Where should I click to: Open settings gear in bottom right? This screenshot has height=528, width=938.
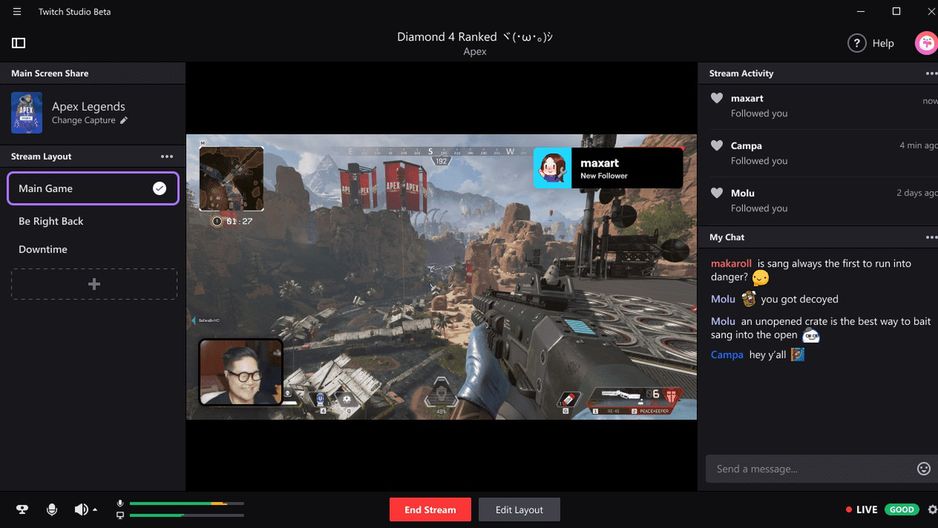coord(932,509)
